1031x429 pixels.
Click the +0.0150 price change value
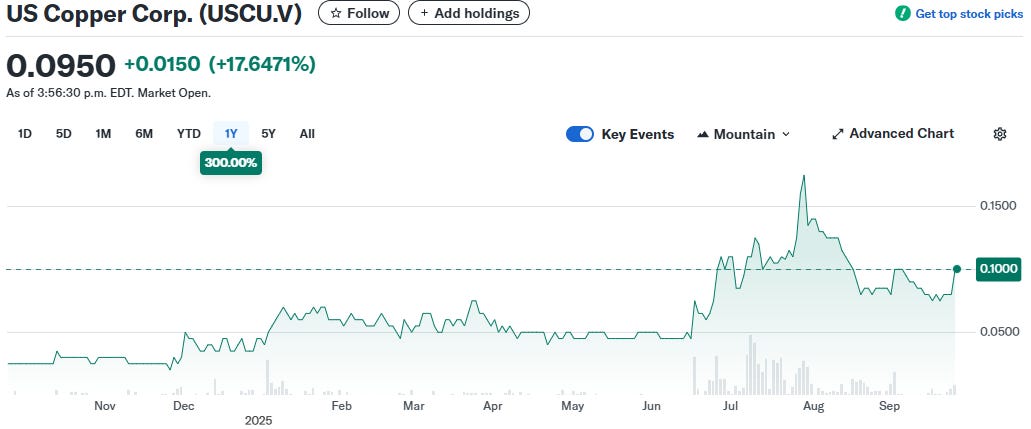(162, 64)
